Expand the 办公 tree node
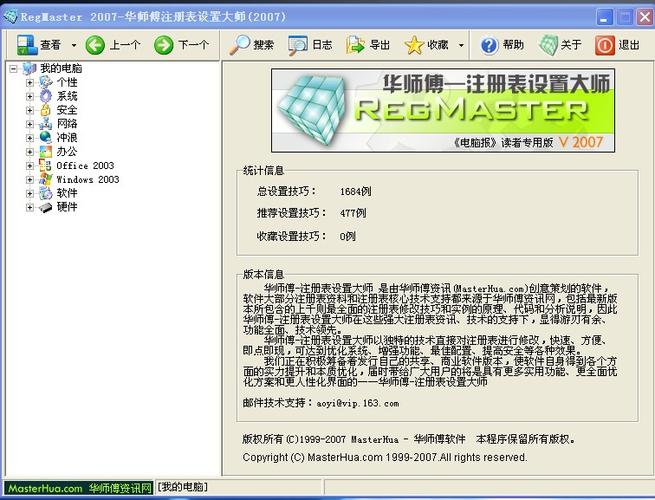This screenshot has height=500, width=655. click(x=30, y=152)
